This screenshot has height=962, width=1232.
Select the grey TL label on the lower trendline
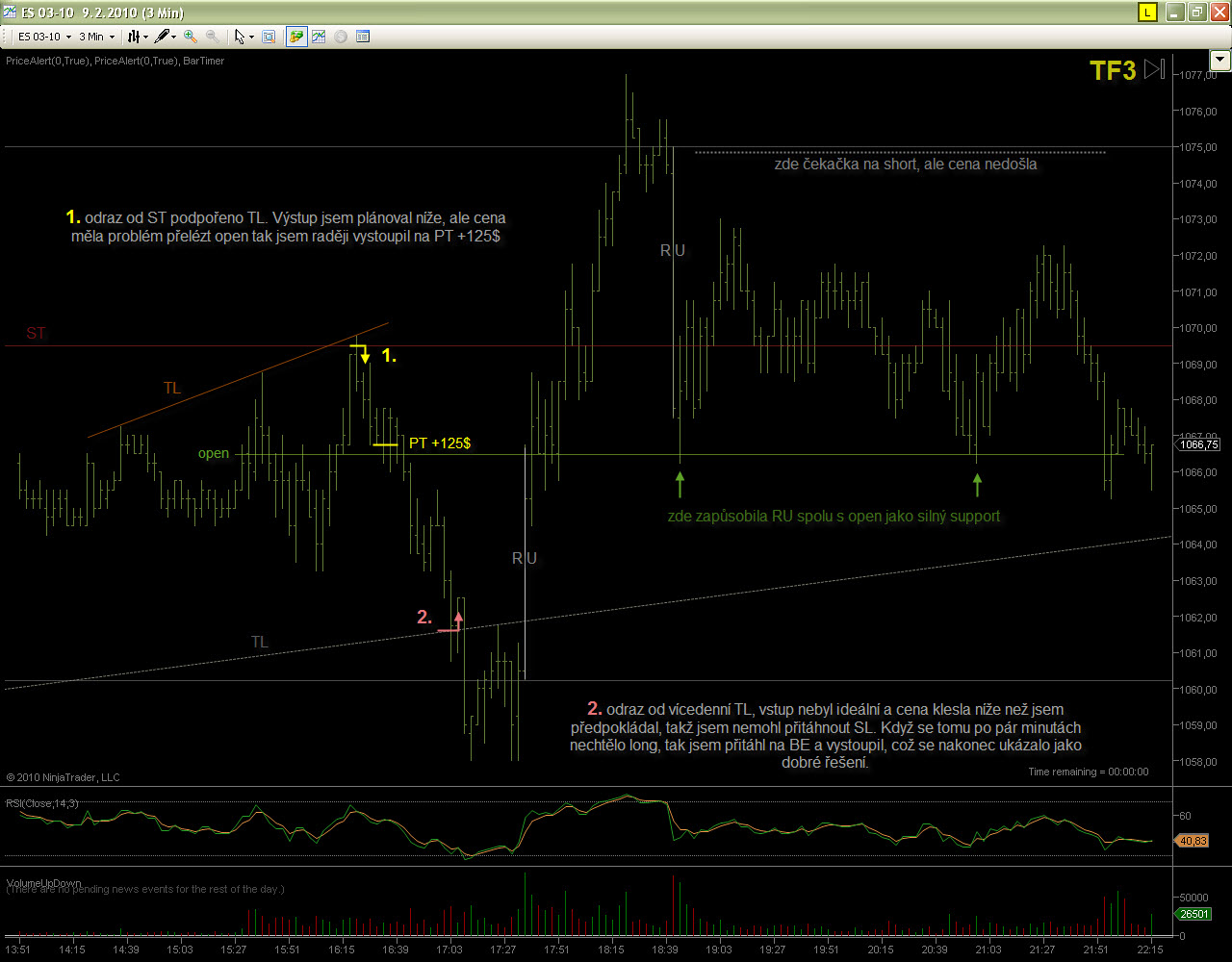pos(260,642)
